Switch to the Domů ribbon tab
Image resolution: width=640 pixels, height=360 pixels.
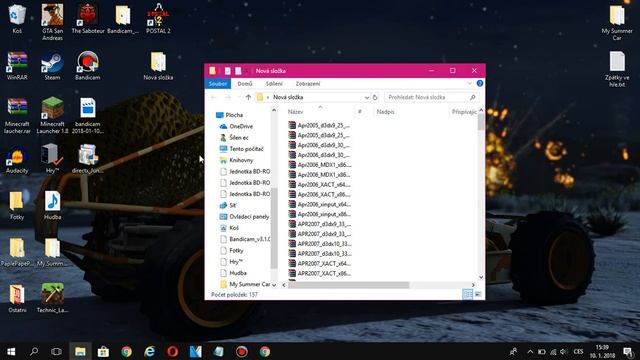(x=245, y=83)
